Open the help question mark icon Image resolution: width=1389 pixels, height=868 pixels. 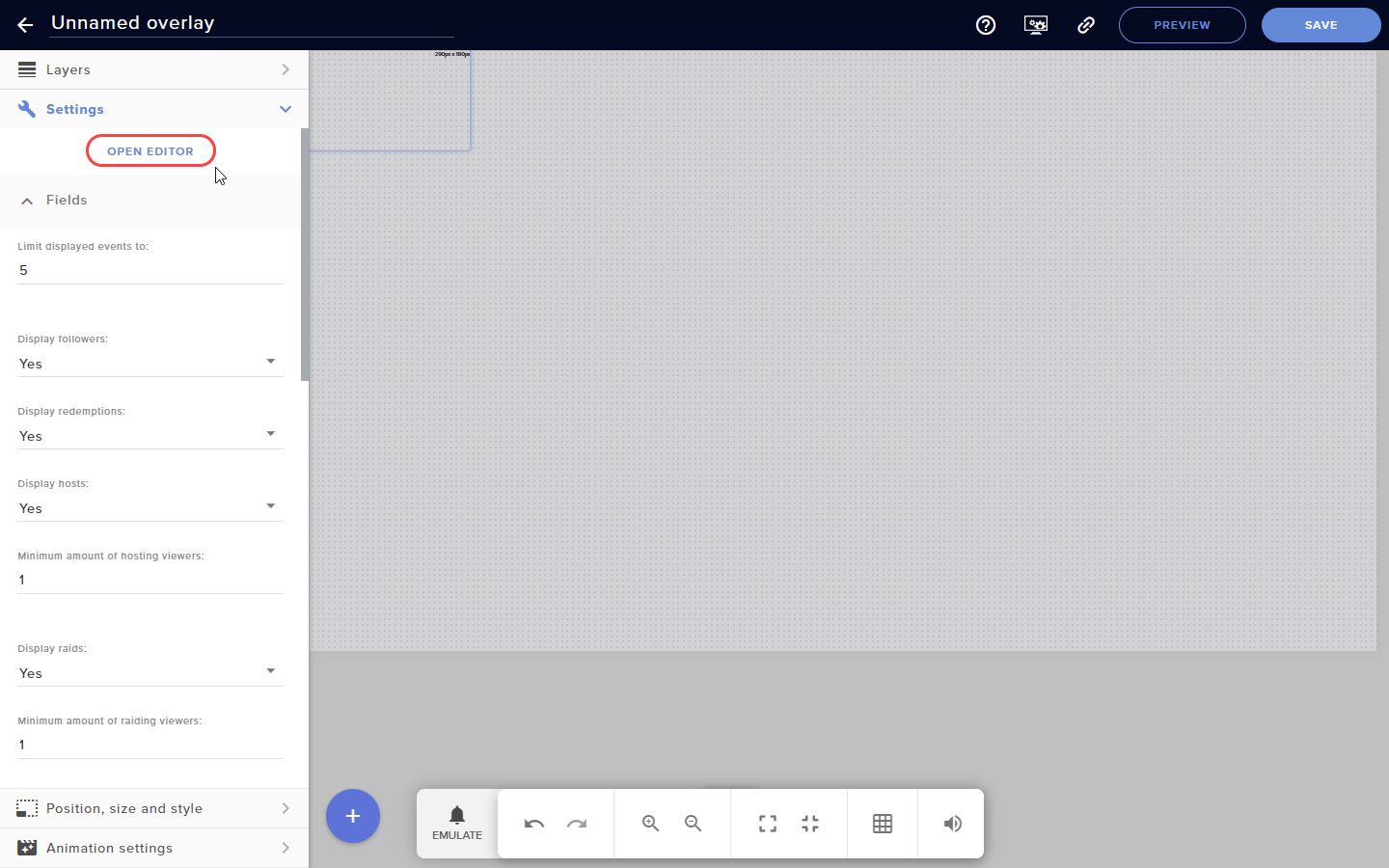[986, 25]
